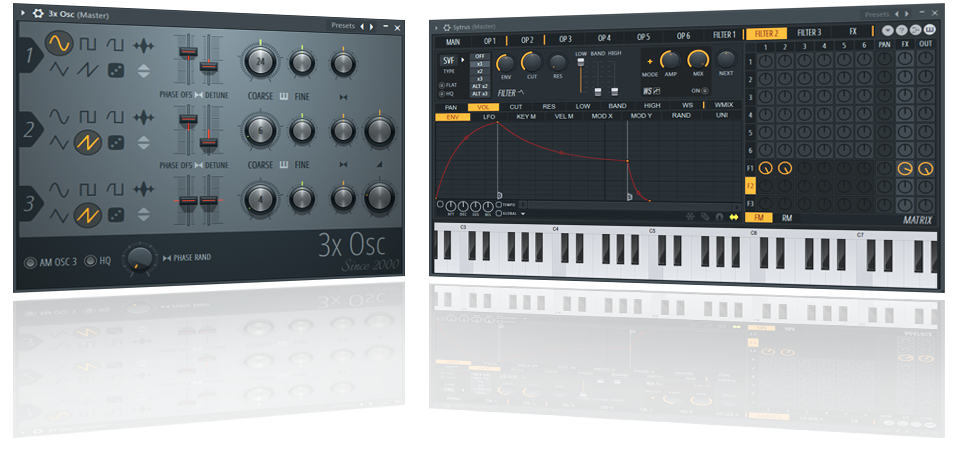Expand 3x Osc plugin menu arrow

pos(23,12)
